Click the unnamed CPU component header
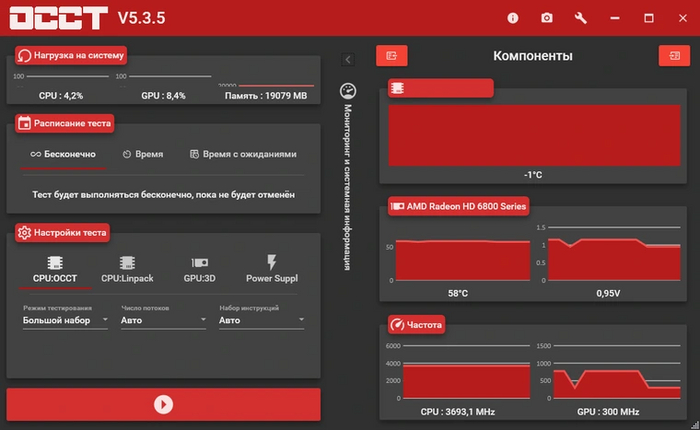The image size is (700, 430). [x=441, y=88]
